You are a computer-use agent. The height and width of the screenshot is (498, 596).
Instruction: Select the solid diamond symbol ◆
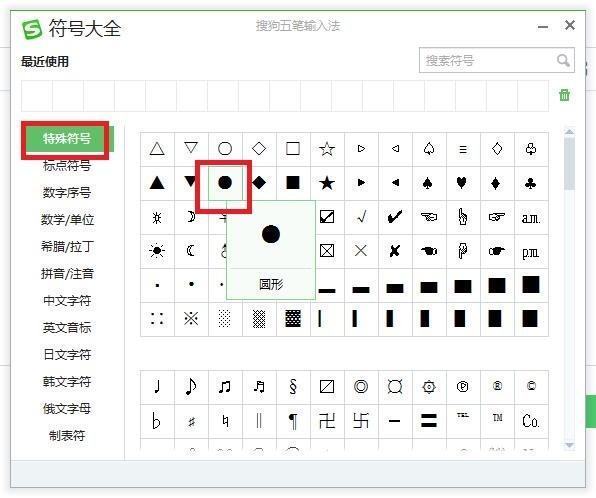coord(259,183)
